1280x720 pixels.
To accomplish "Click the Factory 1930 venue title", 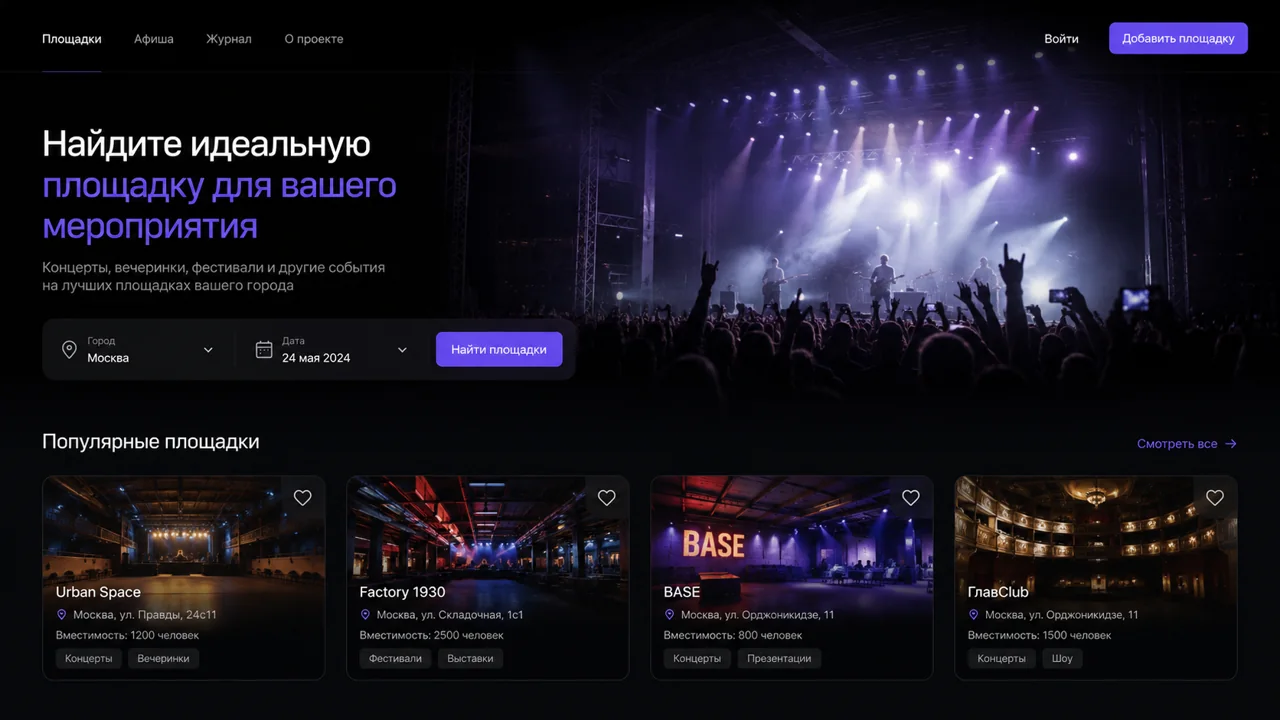I will (402, 592).
